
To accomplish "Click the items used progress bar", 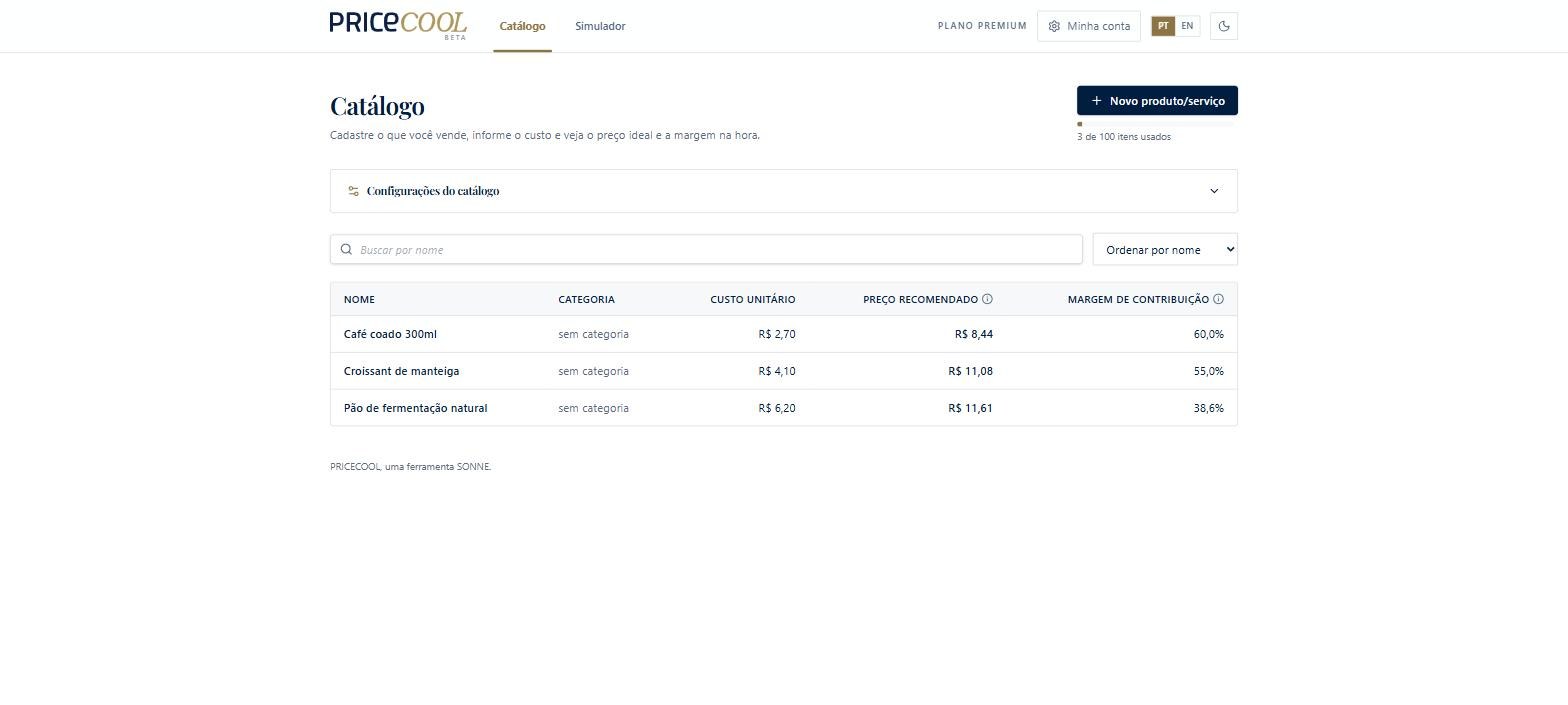I will tap(1157, 124).
